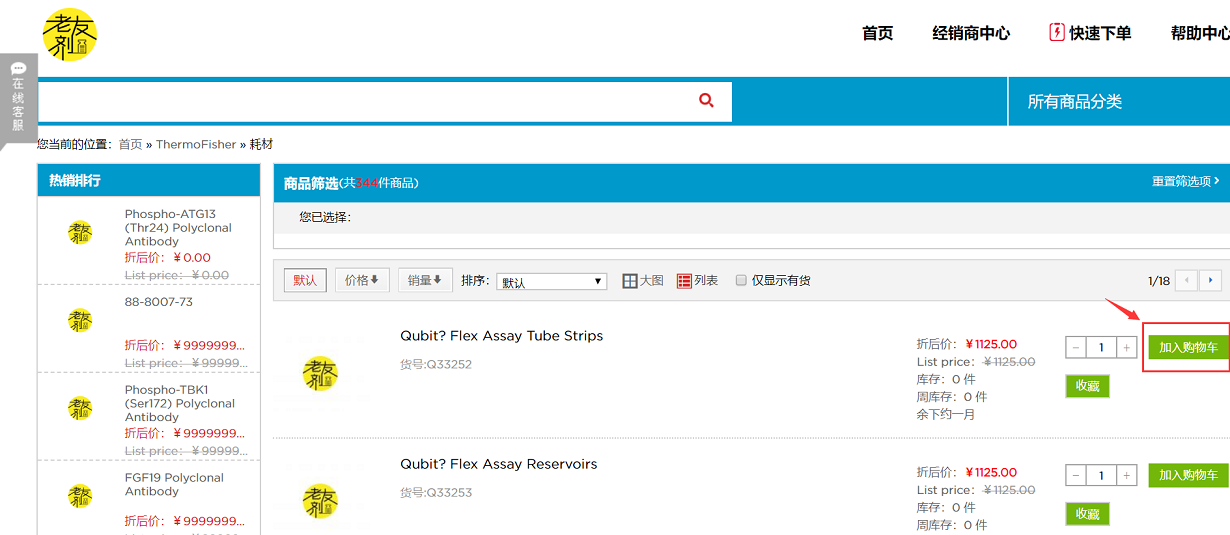Sort products by sales volume
Image resolution: width=1230 pixels, height=535 pixels.
425,281
